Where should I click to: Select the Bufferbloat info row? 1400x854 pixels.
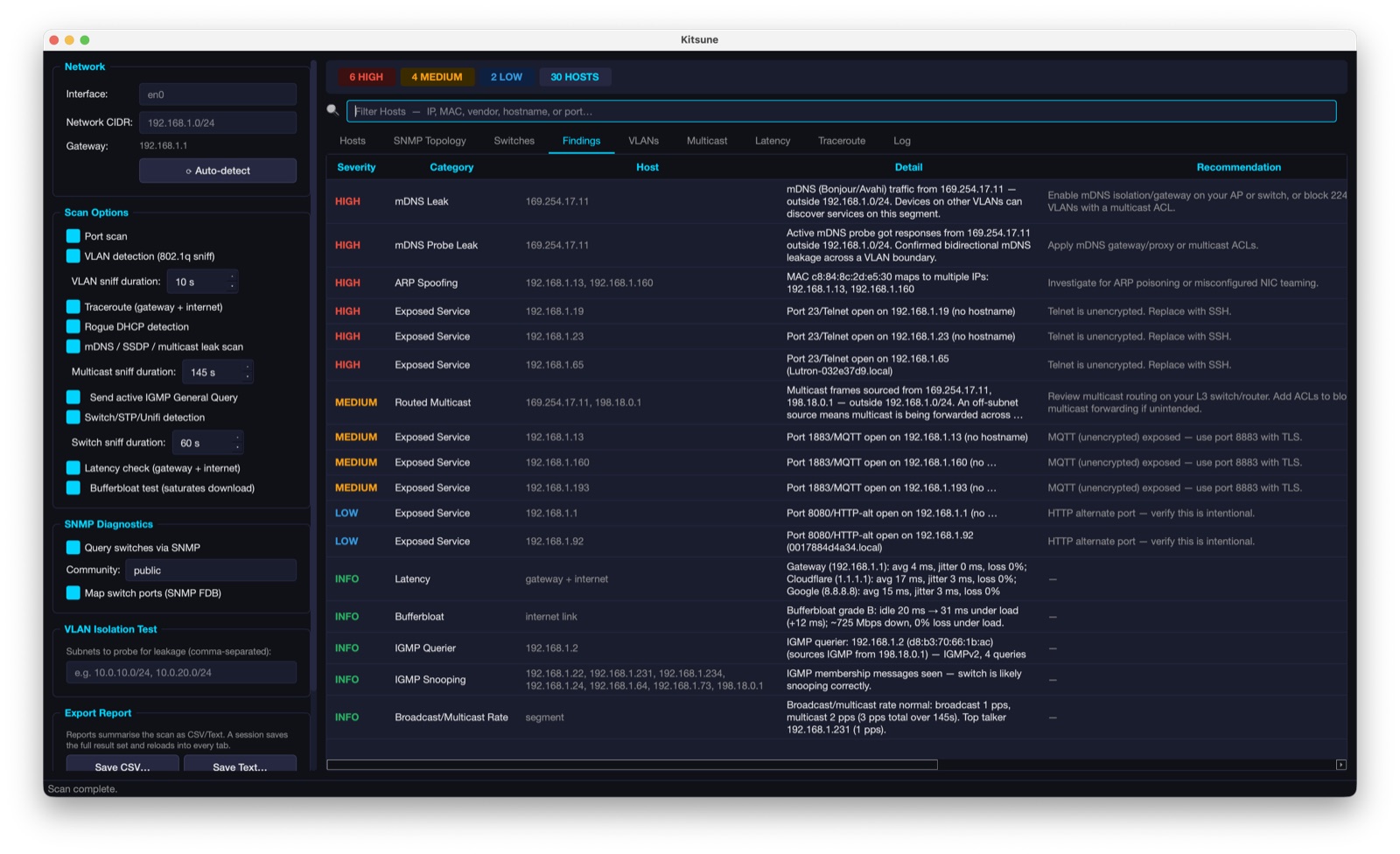[836, 617]
